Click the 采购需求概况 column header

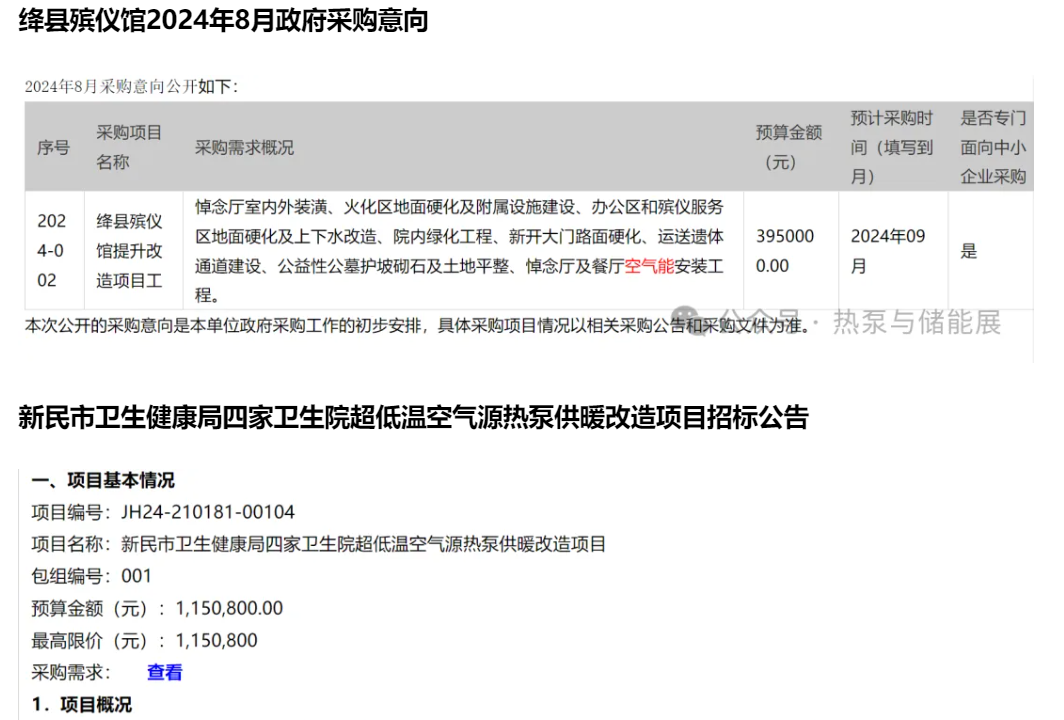tap(244, 147)
